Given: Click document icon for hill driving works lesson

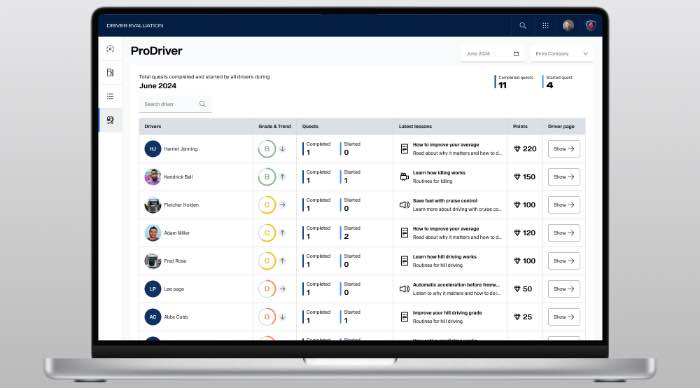Looking at the screenshot, I should pos(404,261).
